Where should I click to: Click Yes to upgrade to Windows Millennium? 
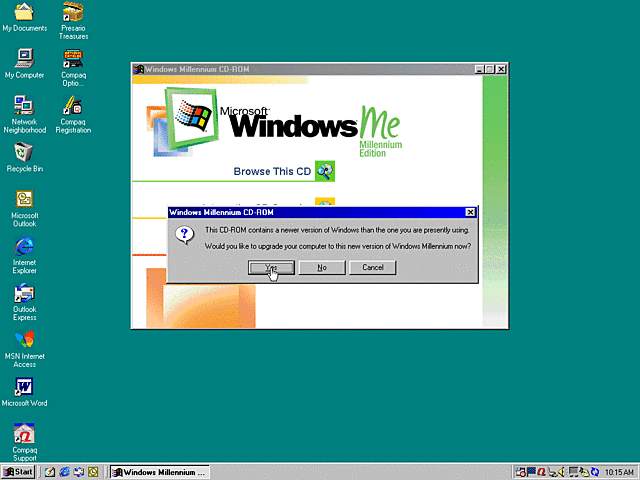tap(271, 268)
